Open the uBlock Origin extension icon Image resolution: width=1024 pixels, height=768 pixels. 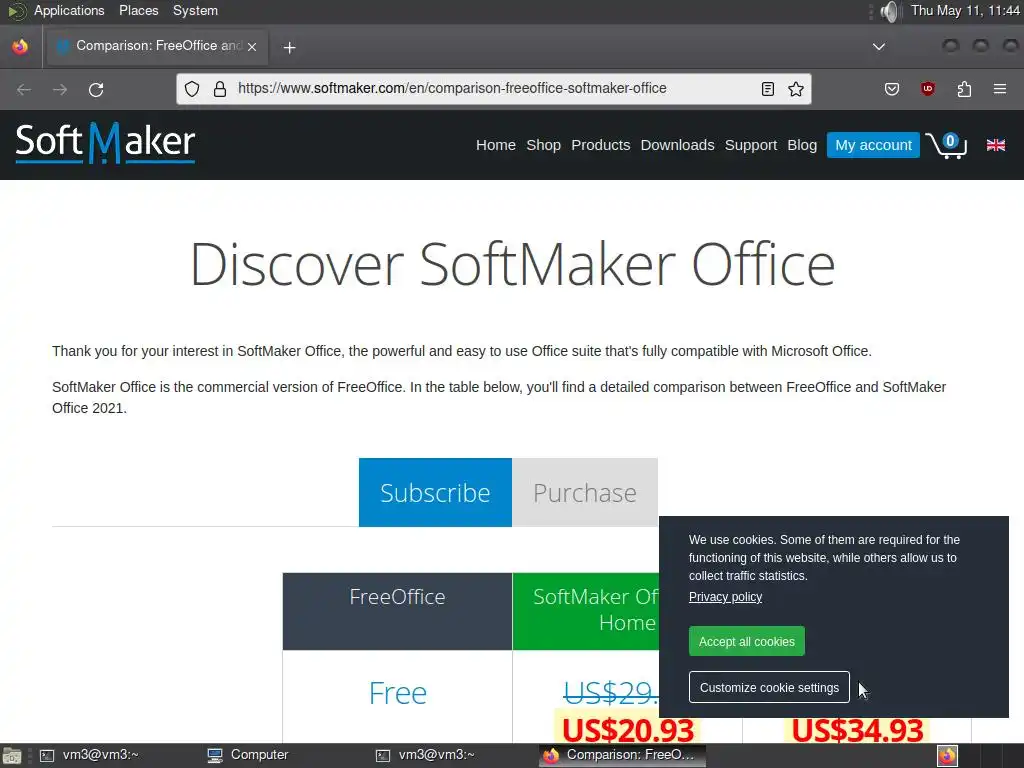[927, 89]
